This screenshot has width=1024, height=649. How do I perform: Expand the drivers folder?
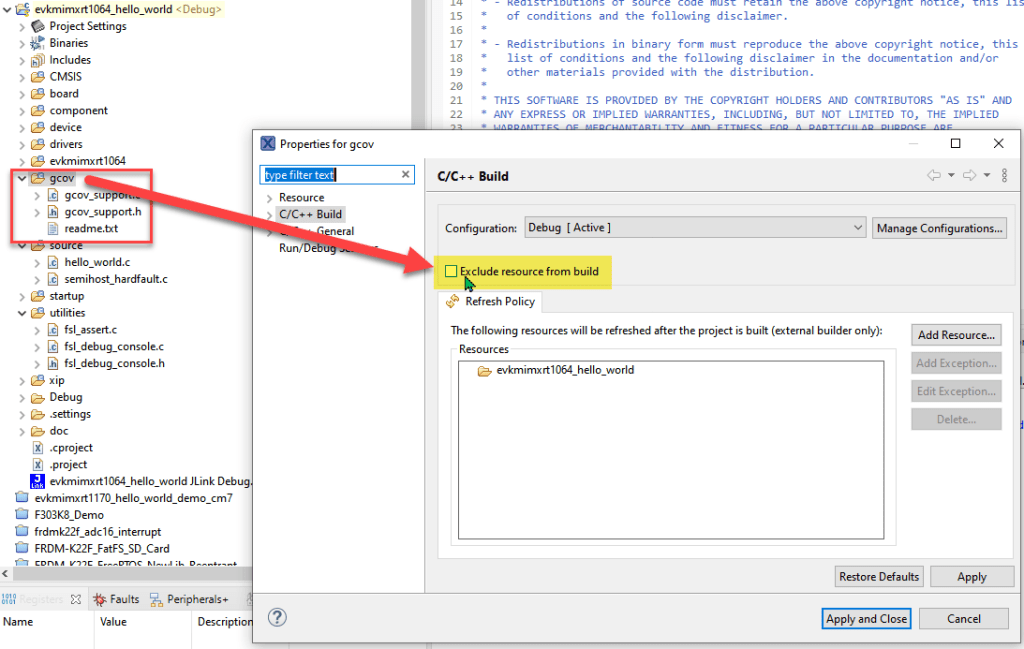click(23, 144)
